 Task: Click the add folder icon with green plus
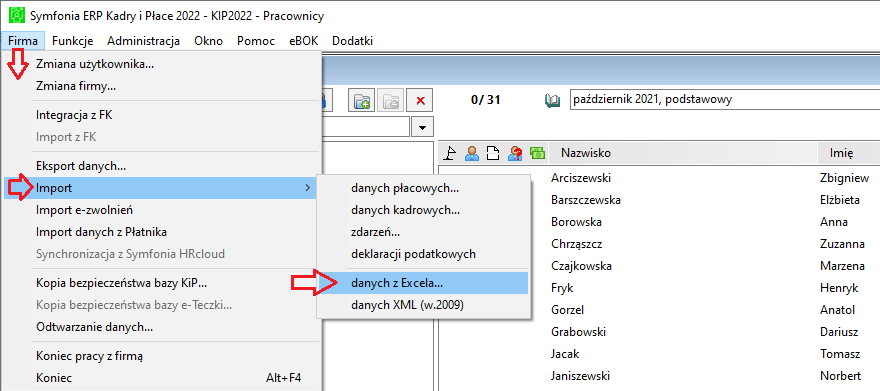click(x=362, y=101)
